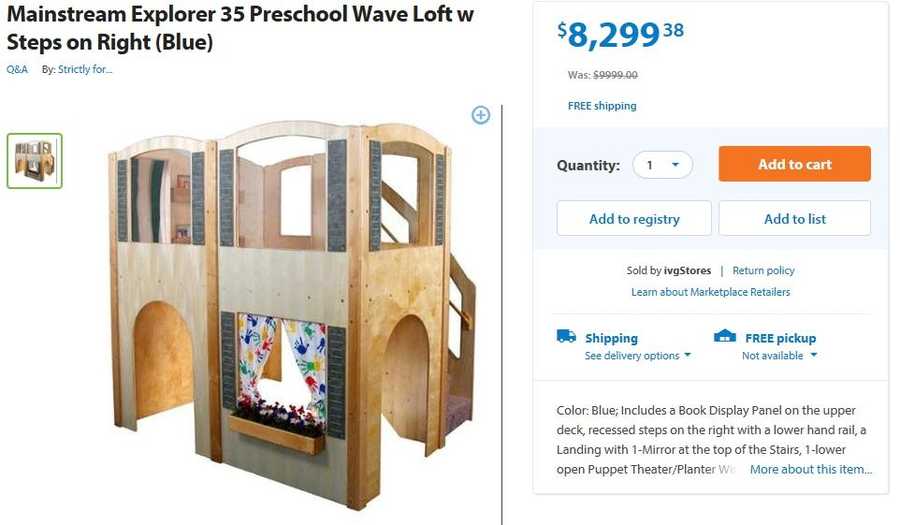
Task: Click More about this item link
Action: pyautogui.click(x=811, y=469)
